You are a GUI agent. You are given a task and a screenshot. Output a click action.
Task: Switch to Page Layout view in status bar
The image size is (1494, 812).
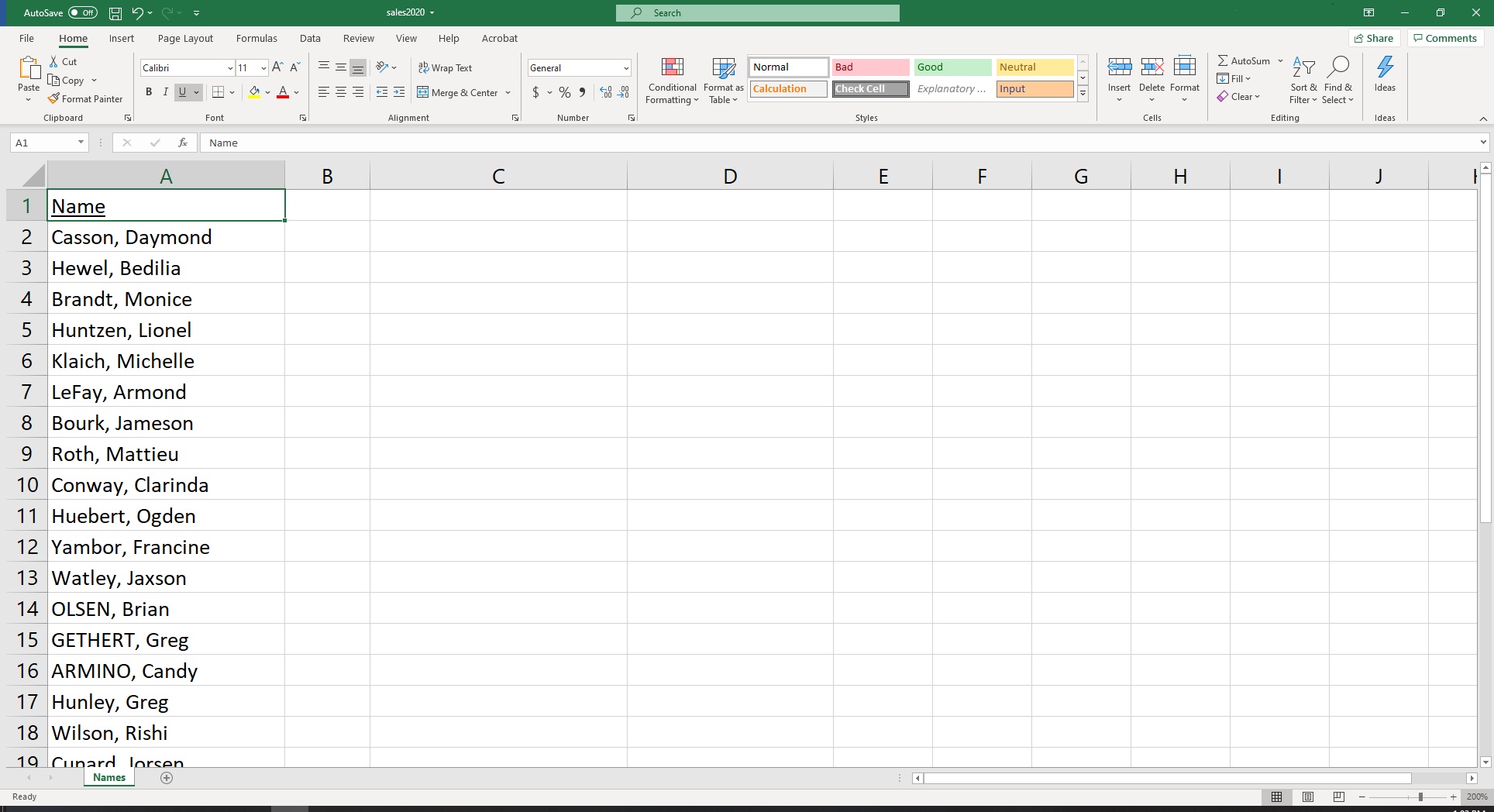pyautogui.click(x=1308, y=797)
